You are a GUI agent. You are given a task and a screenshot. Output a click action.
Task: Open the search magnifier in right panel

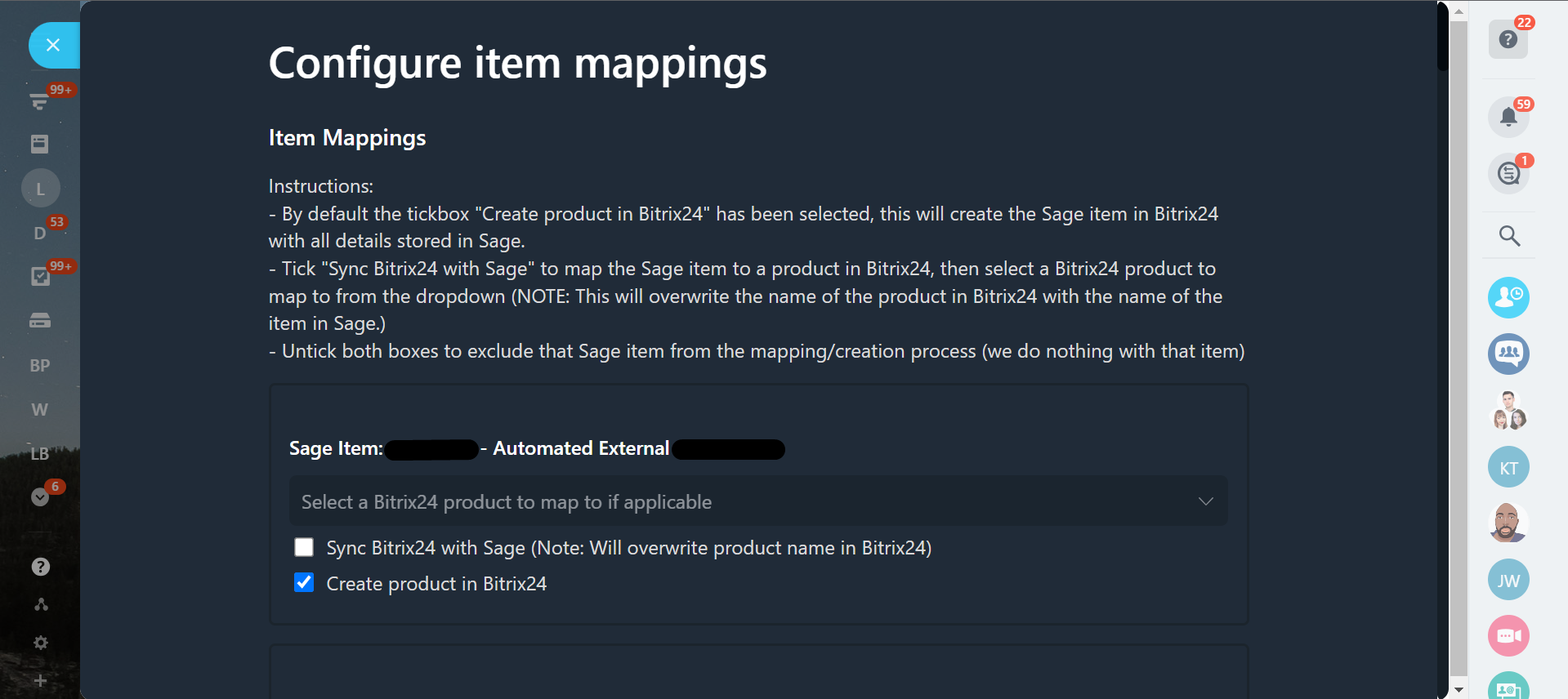[x=1509, y=236]
